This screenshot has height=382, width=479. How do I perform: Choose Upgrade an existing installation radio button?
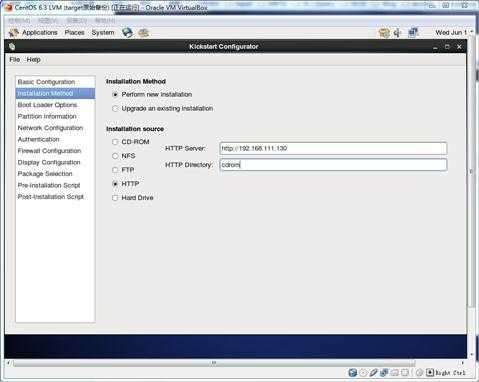(115, 109)
